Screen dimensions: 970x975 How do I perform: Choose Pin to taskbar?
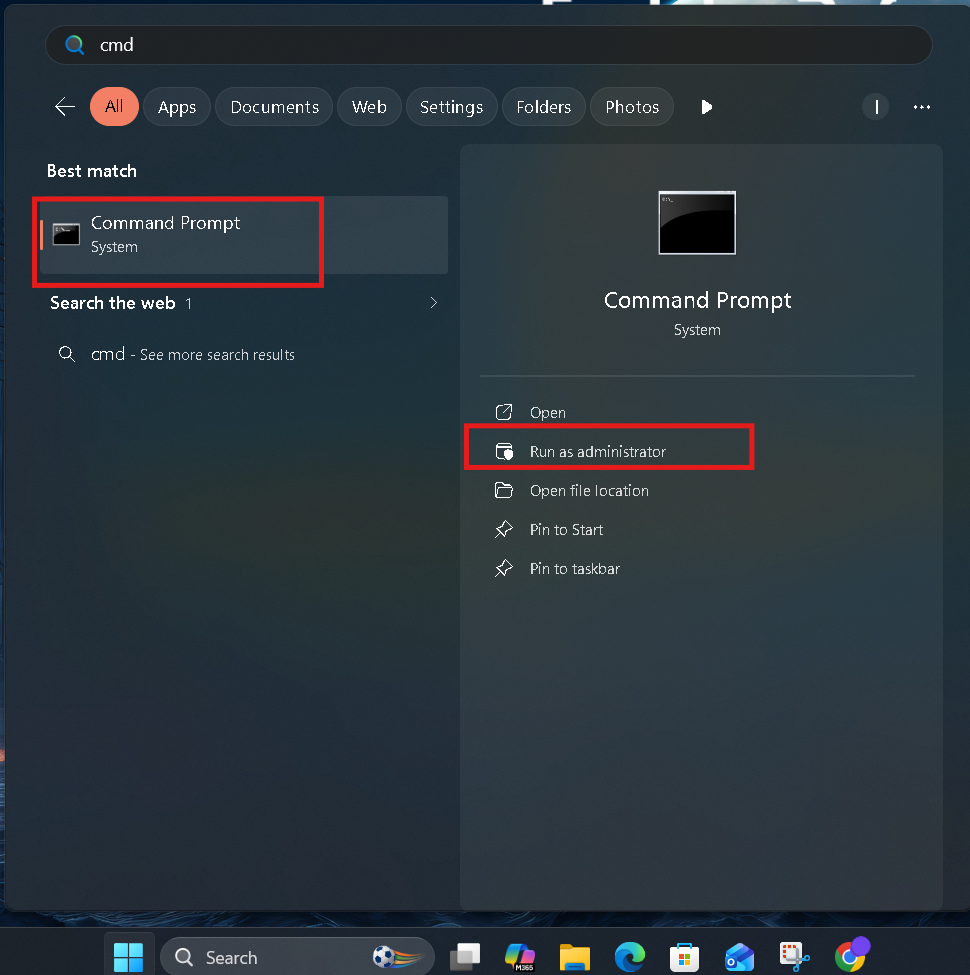click(697, 569)
